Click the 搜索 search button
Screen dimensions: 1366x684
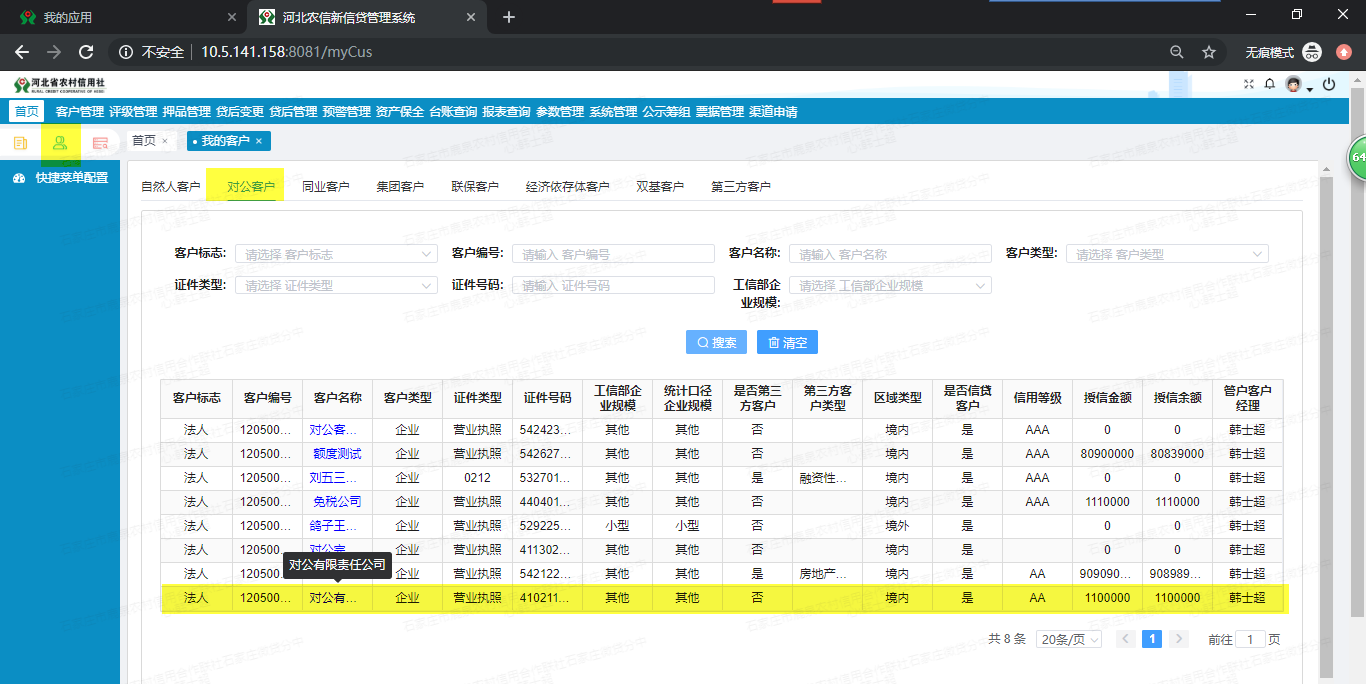(x=715, y=342)
